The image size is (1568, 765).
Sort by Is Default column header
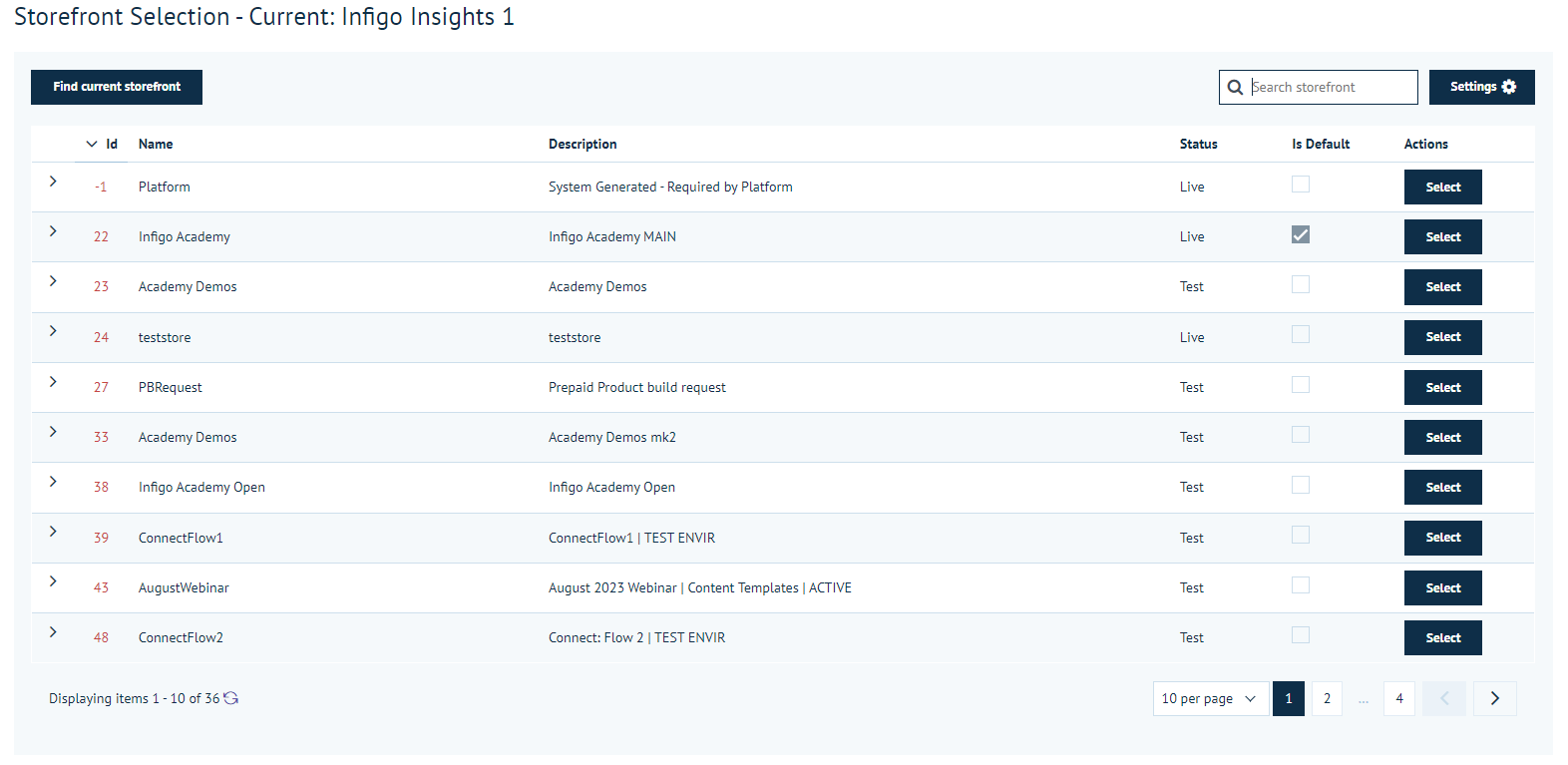[x=1321, y=144]
